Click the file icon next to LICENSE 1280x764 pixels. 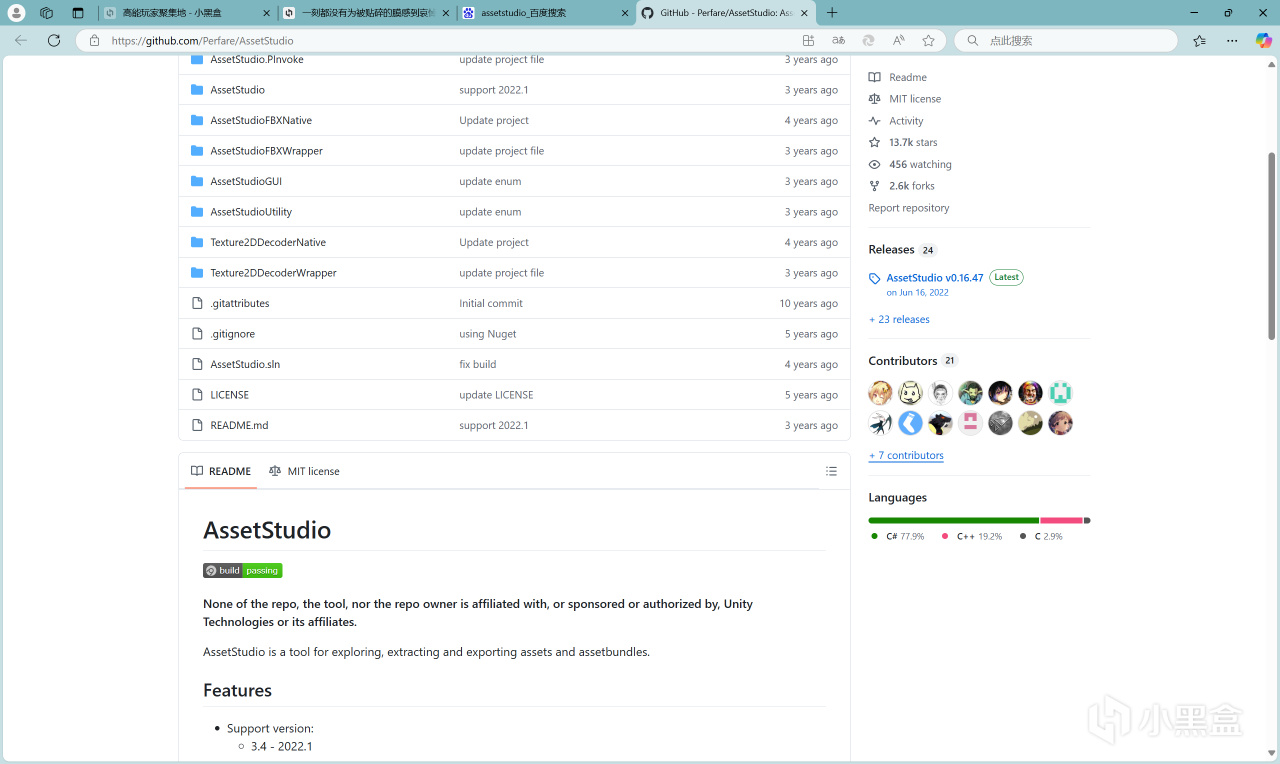tap(197, 395)
